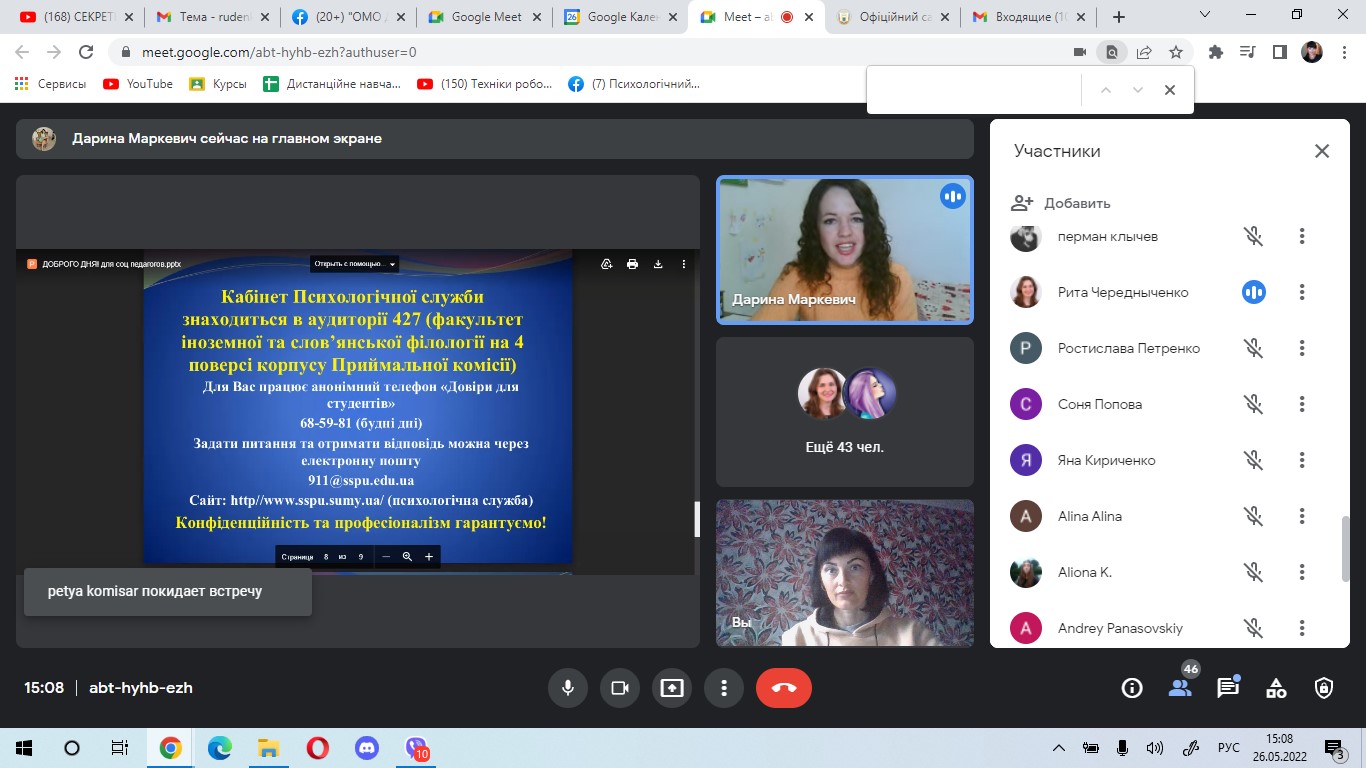
Task: Open options for Яна Кириченко
Action: 1302,460
